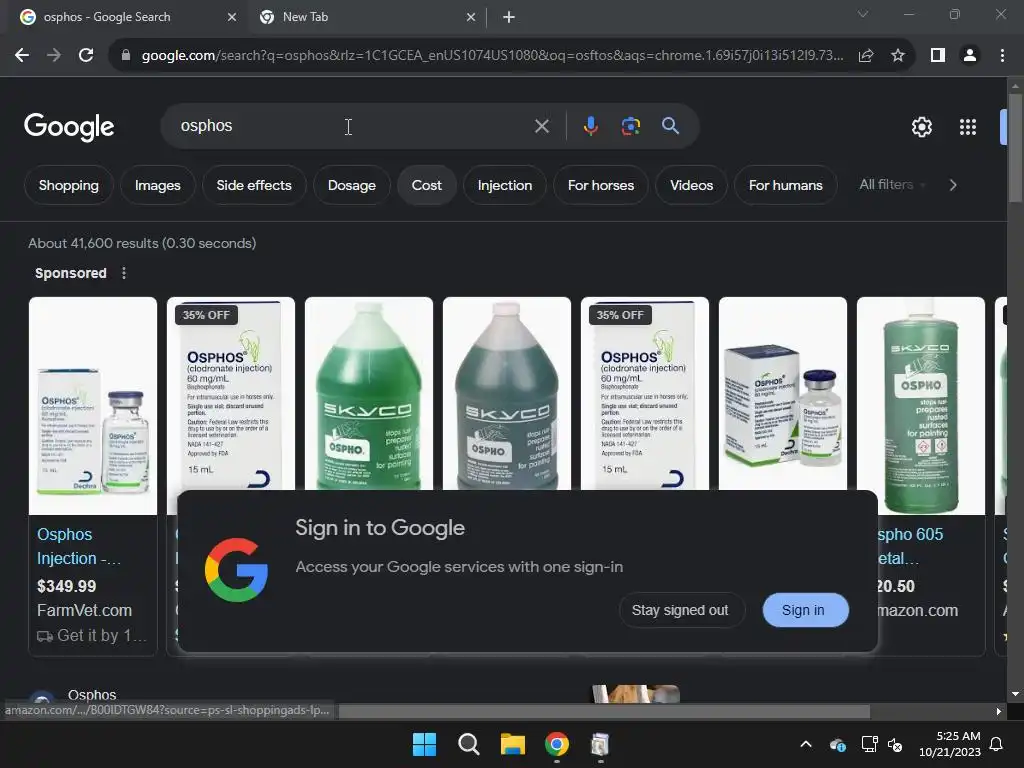Close the osphos Google Search tab
The width and height of the screenshot is (1024, 768).
tap(232, 17)
